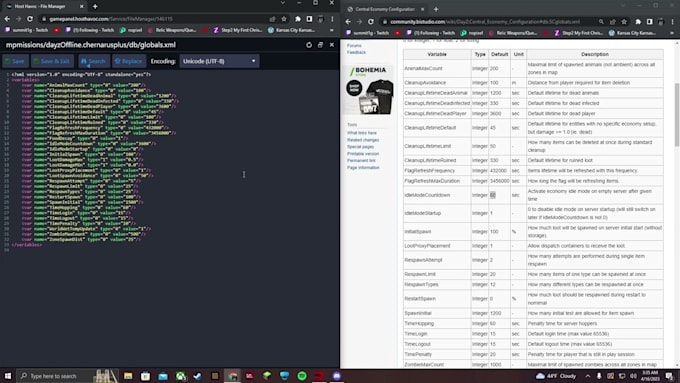Expand bookmarks overflow in left browser

click(x=332, y=30)
